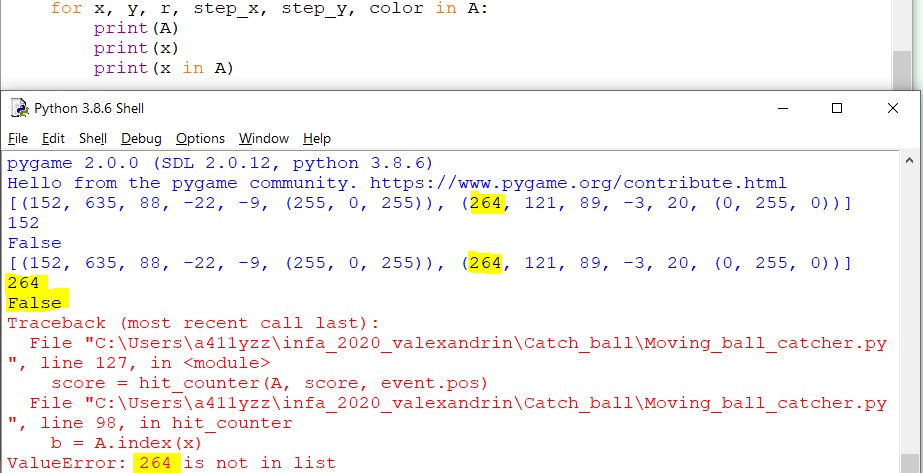923x473 pixels.
Task: Click the 'b = A.index(x)' line
Action: pos(127,443)
